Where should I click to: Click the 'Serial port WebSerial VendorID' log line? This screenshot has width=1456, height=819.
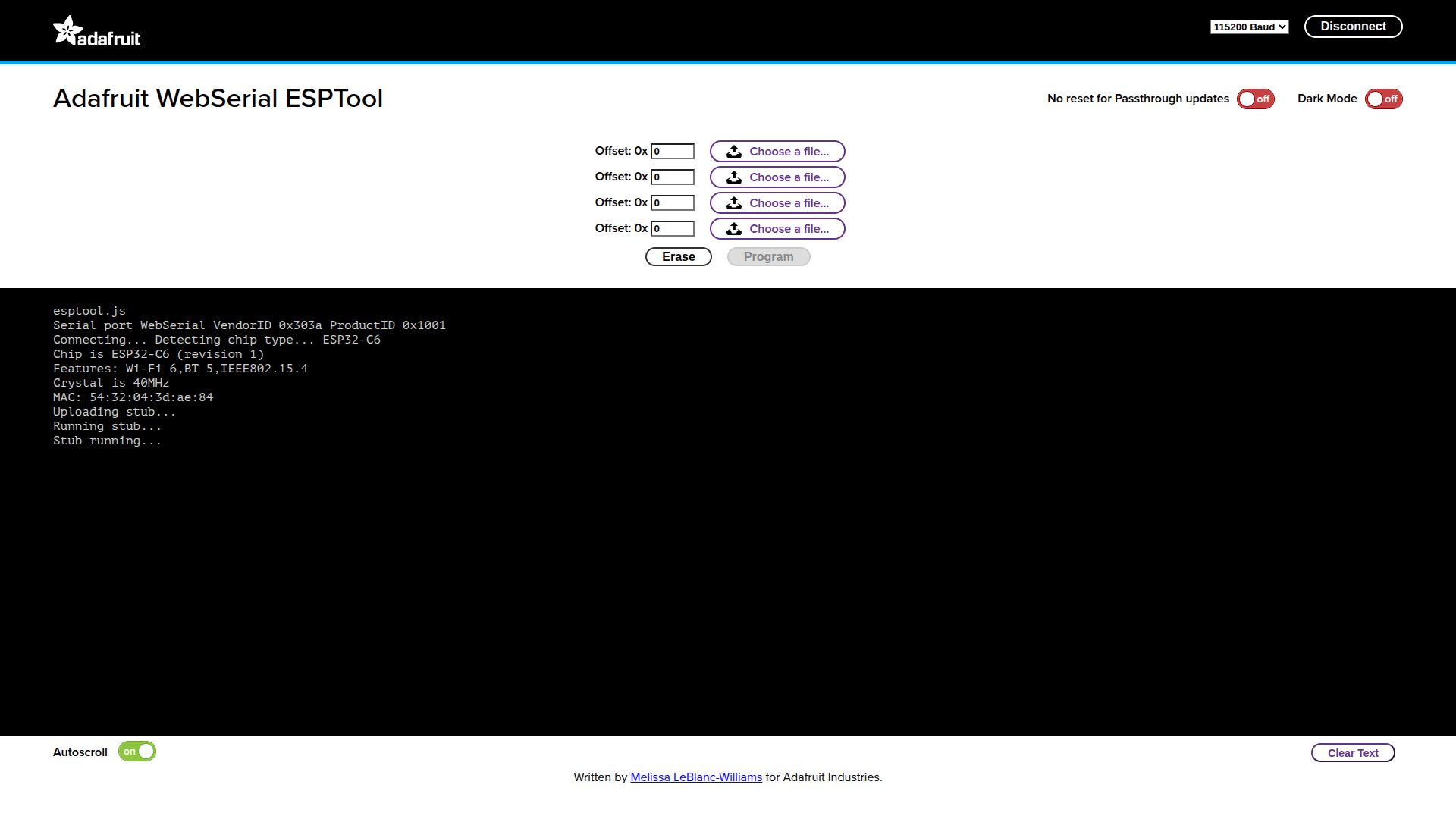[249, 325]
